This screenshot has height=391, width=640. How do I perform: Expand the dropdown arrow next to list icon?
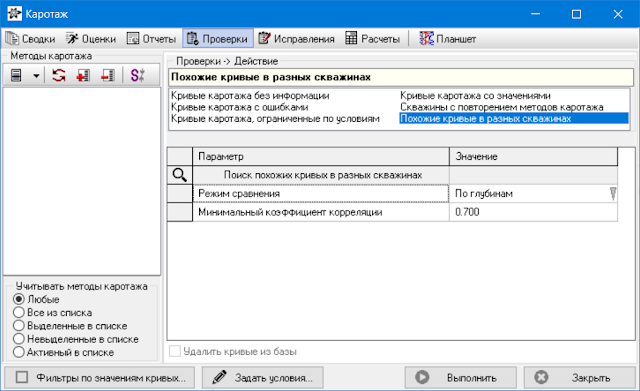click(x=36, y=76)
